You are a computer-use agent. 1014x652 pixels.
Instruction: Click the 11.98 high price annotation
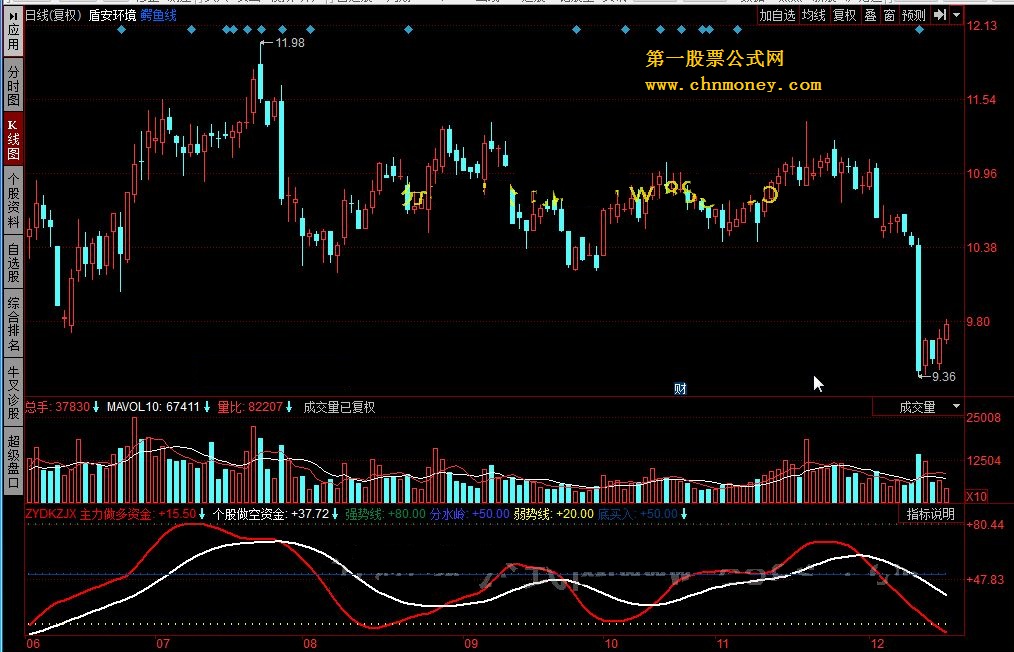(x=290, y=43)
